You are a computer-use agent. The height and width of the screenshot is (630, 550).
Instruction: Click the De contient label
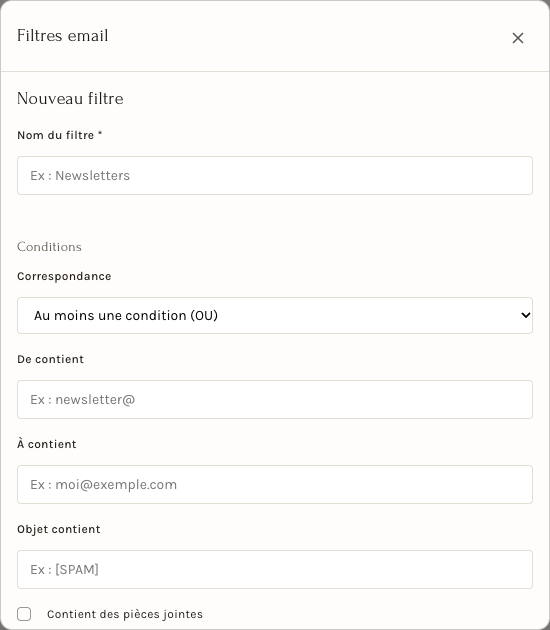[x=51, y=359]
